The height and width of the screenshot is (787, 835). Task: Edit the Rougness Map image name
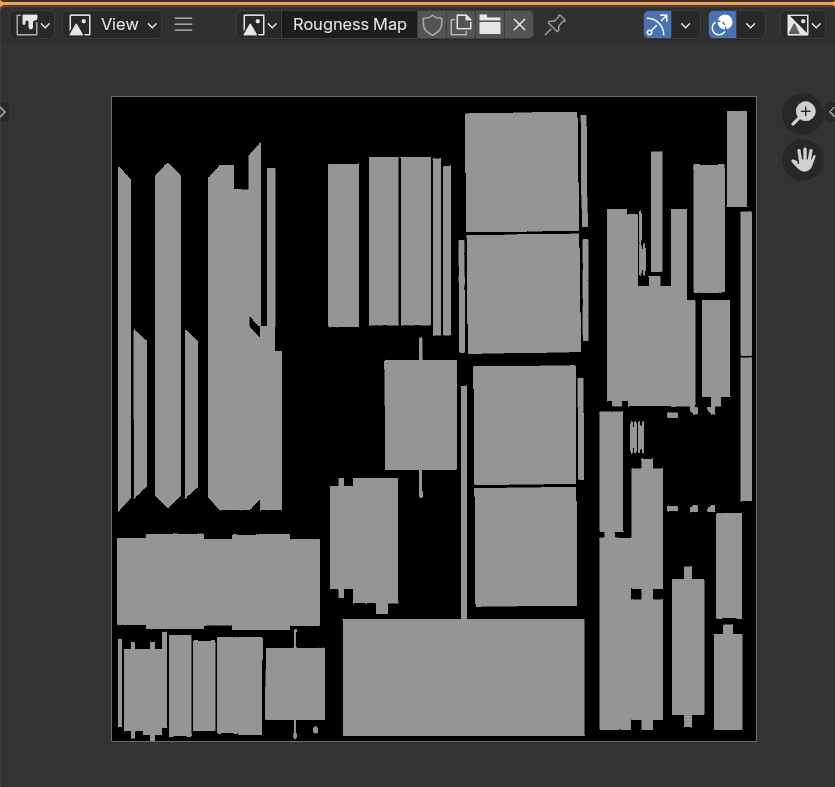click(x=349, y=24)
